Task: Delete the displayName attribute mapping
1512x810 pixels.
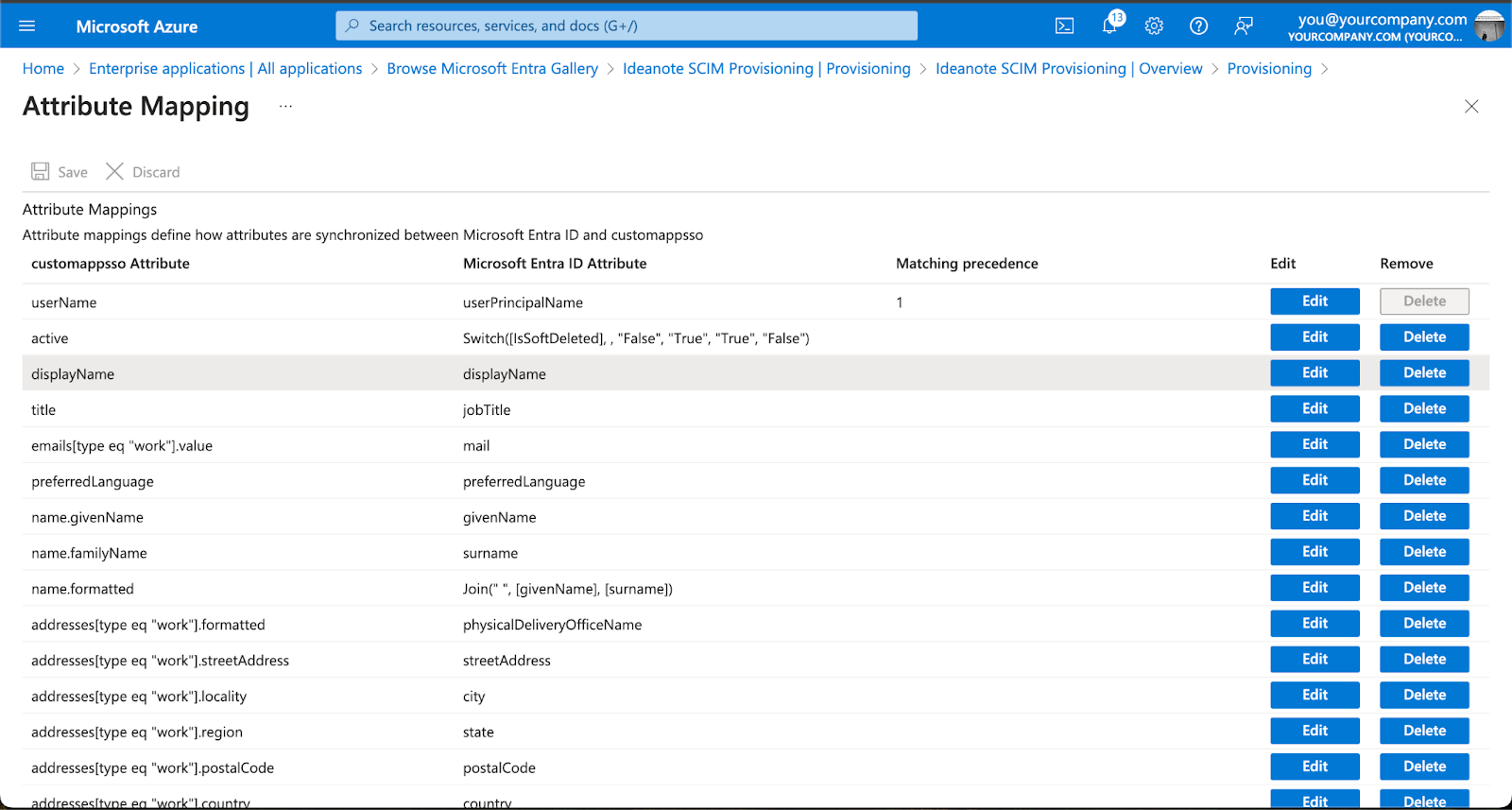Action: [1424, 373]
